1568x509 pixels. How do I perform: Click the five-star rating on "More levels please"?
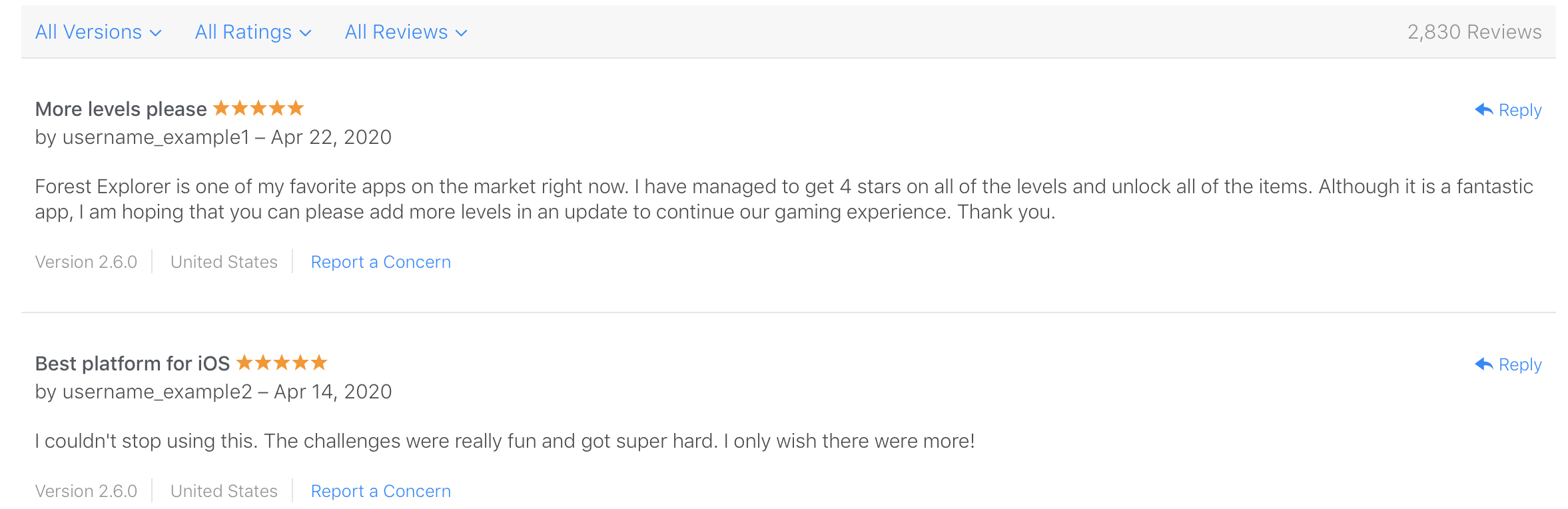coord(258,108)
